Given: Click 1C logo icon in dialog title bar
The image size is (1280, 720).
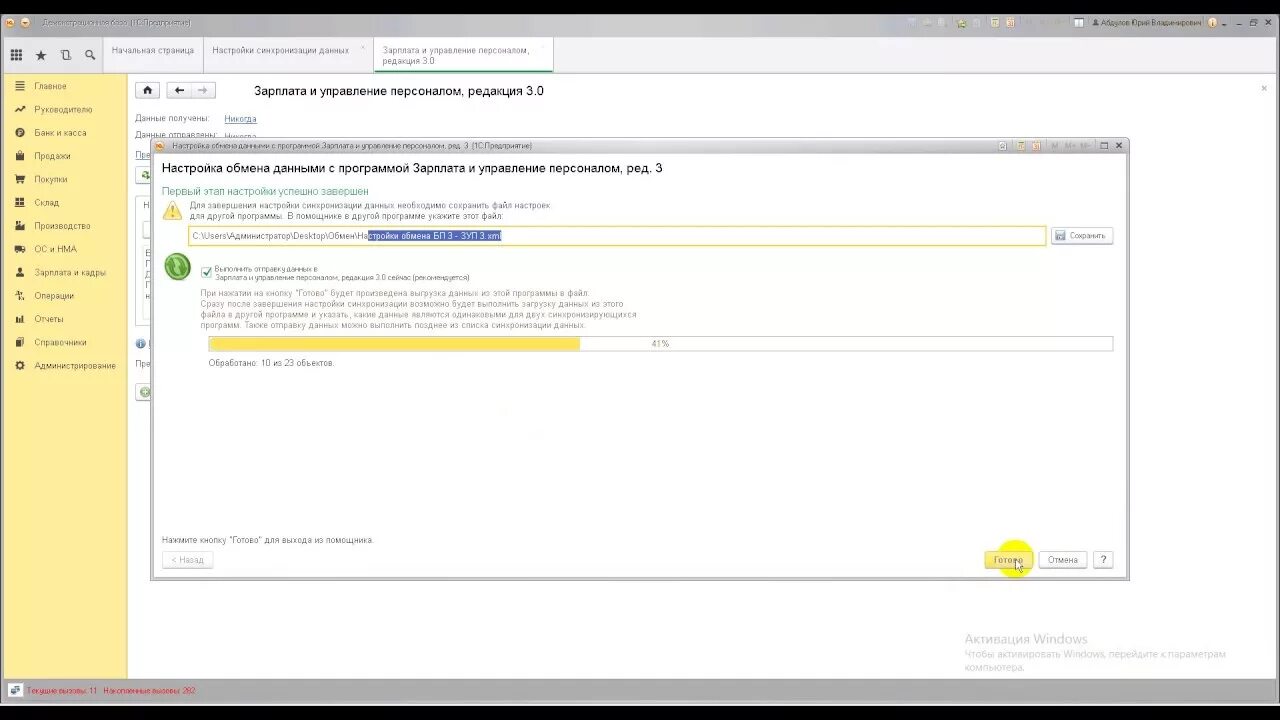Looking at the screenshot, I should coord(160,146).
